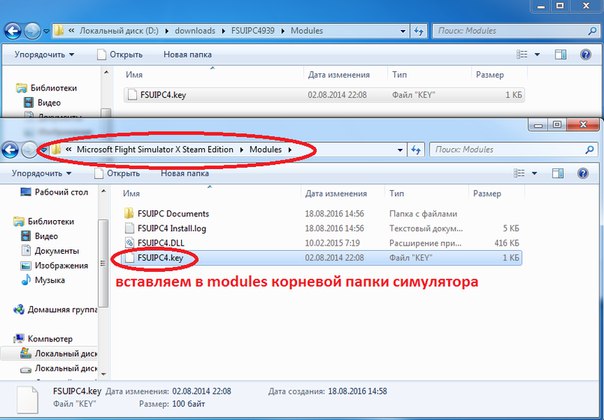Open recent pages dropdown in the rear window

pyautogui.click(x=46, y=31)
